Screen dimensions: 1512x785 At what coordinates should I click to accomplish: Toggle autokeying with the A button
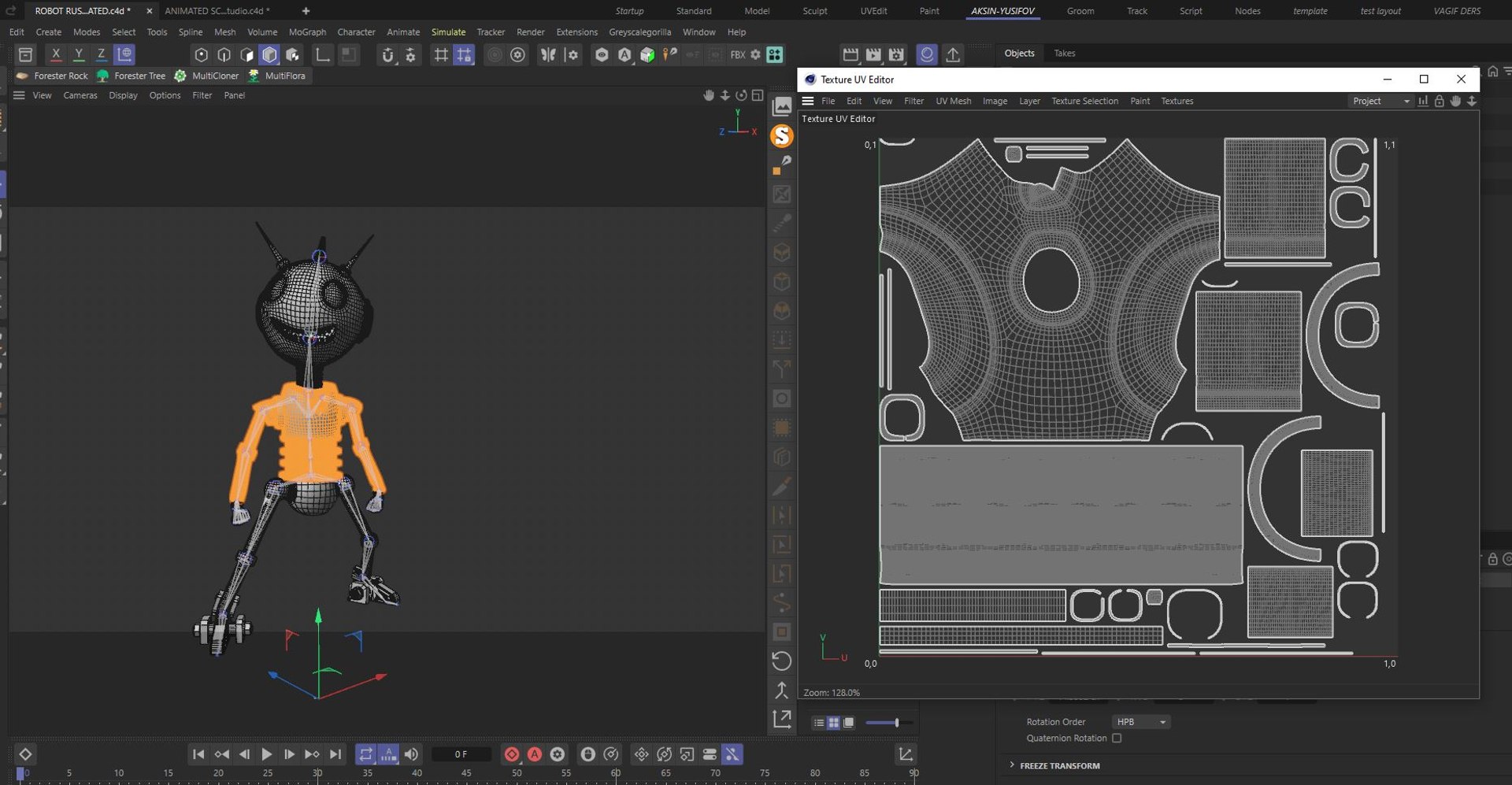click(x=535, y=754)
